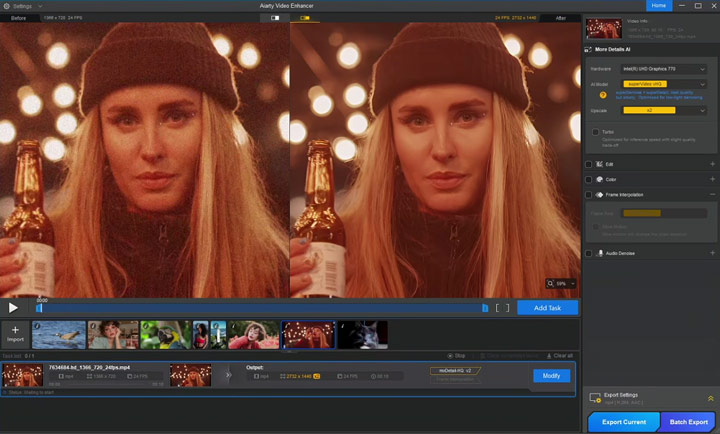Enable the Turbo checkbox
This screenshot has height=434, width=720.
point(596,132)
